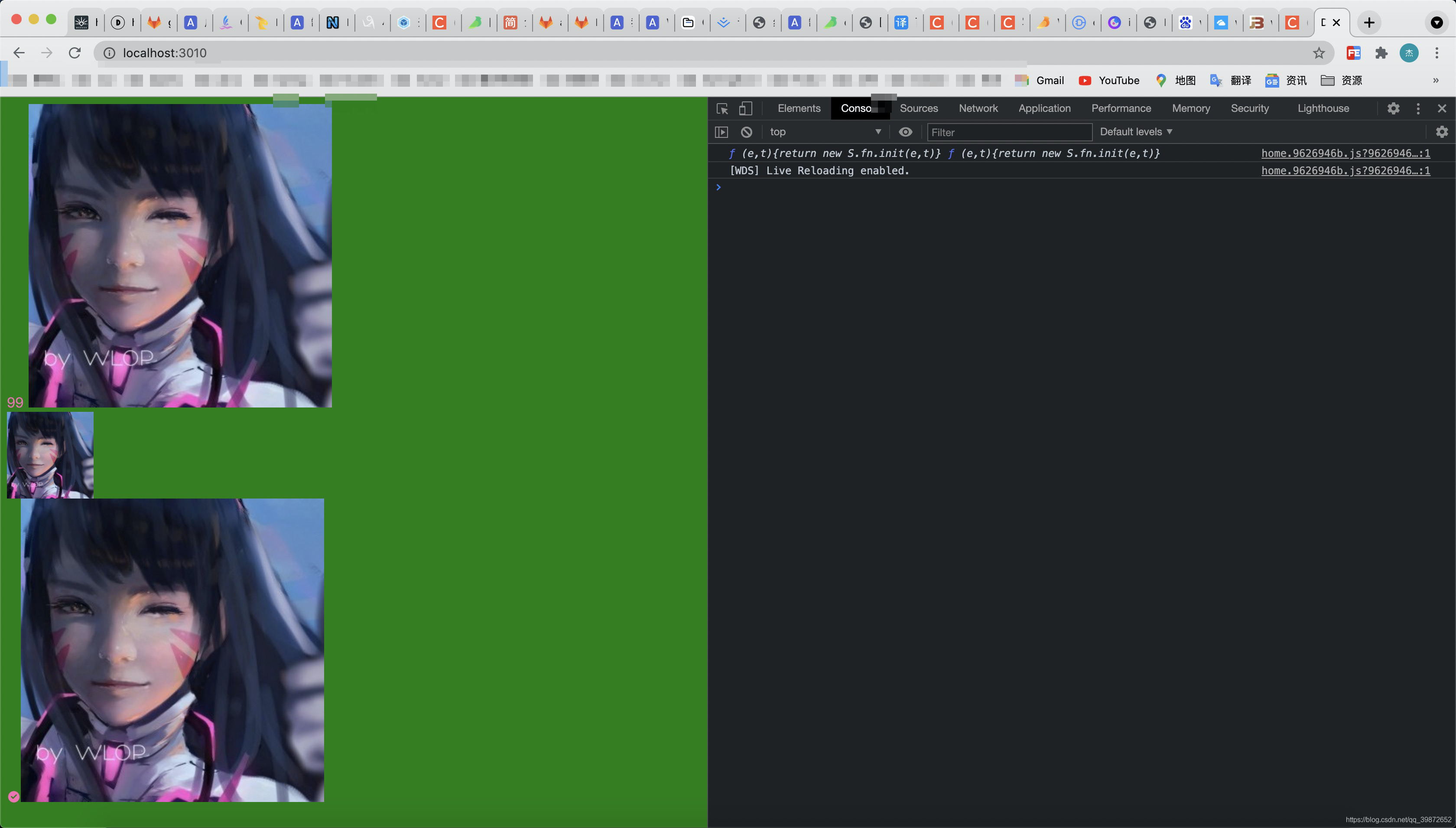
Task: Open DevTools settings gear
Action: click(1393, 108)
